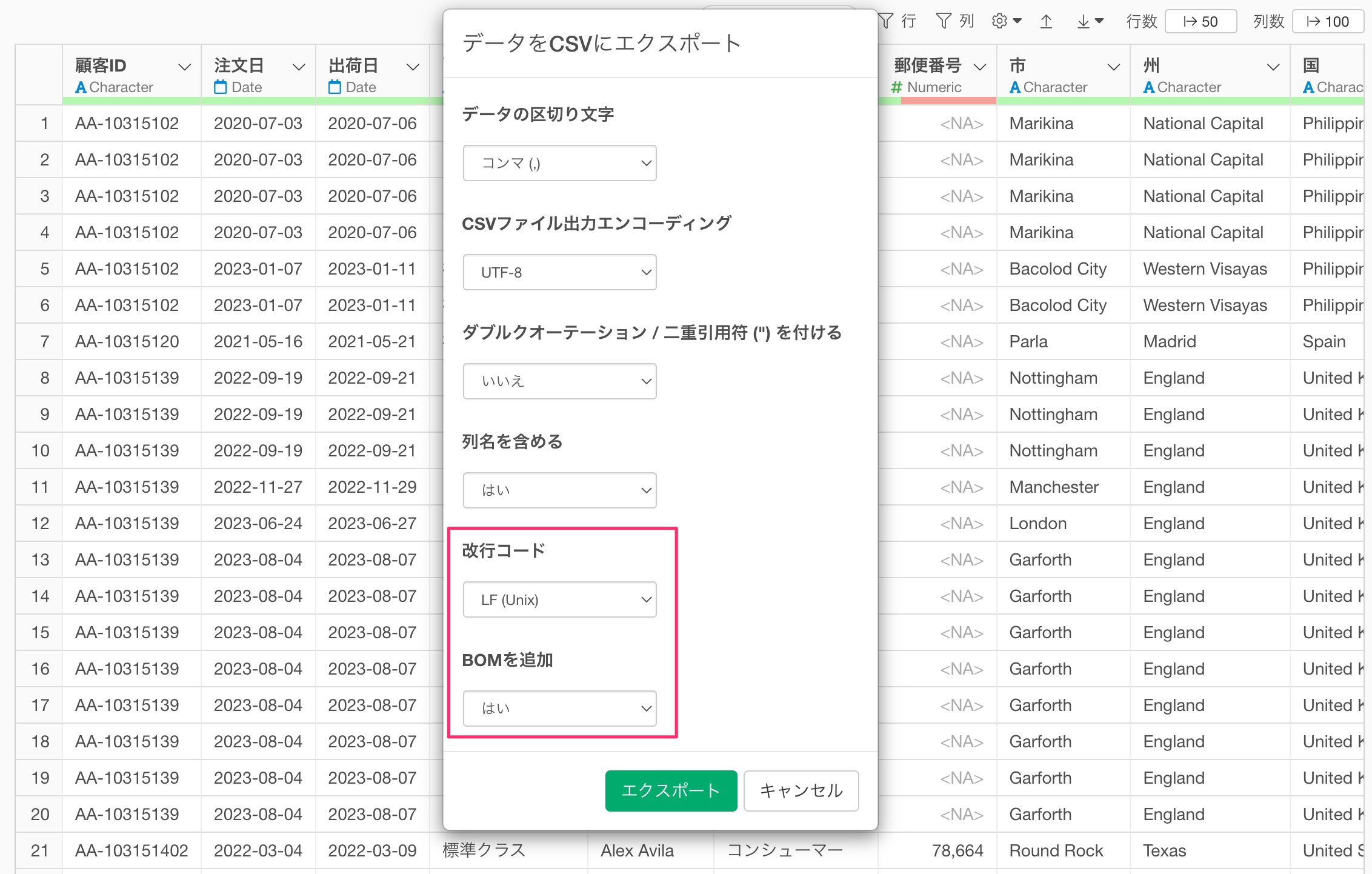
Task: Click the row count field showing 50
Action: 1200,22
